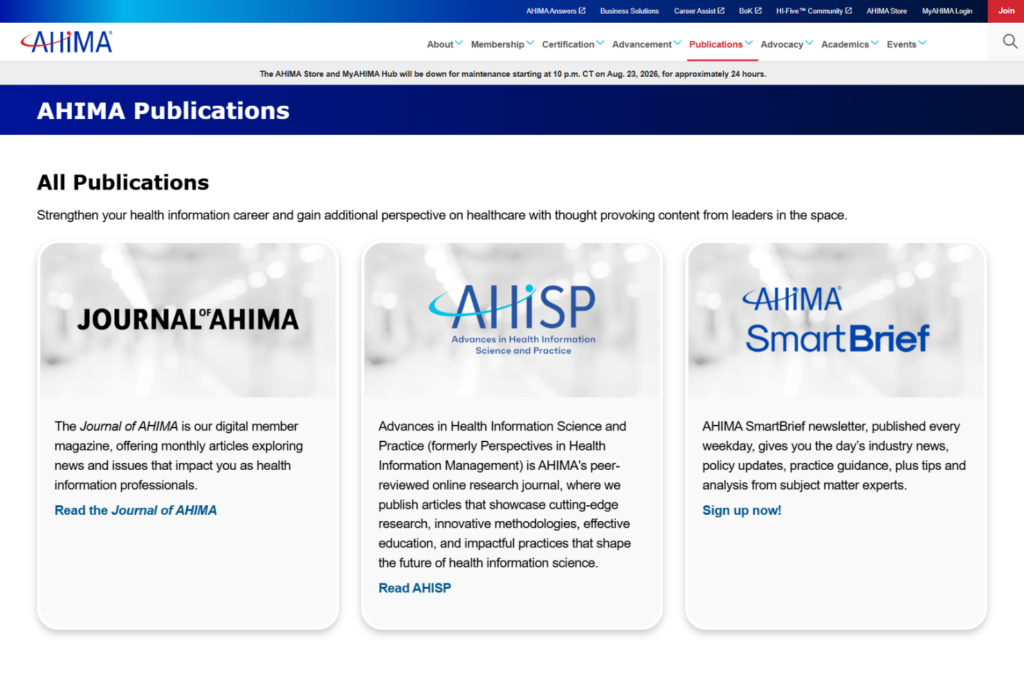Open the Business Solutions link

click(629, 11)
